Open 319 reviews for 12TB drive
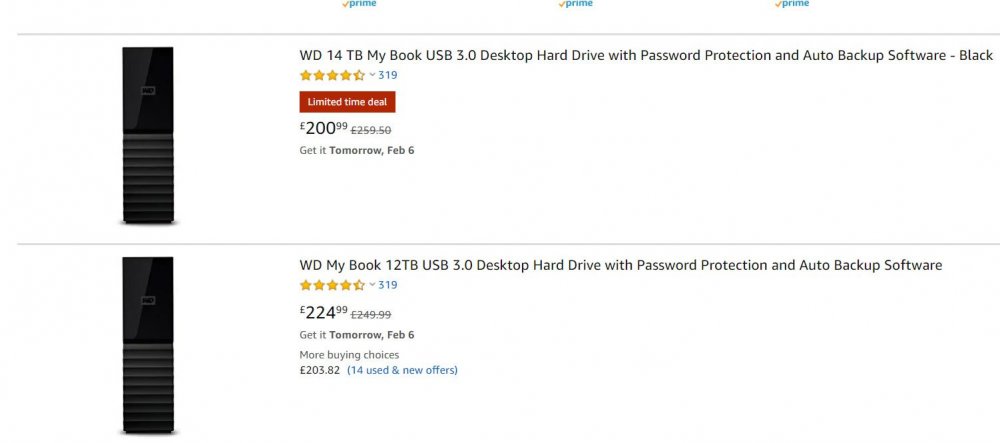 (388, 285)
